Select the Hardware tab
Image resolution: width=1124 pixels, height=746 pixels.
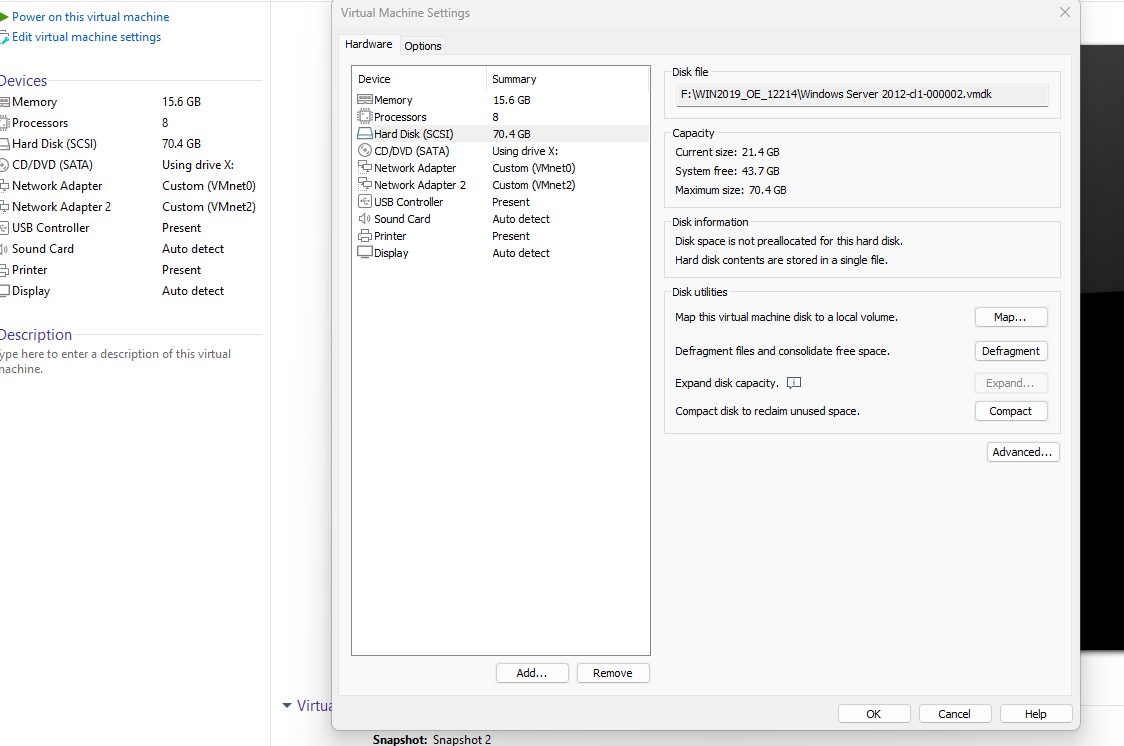click(368, 45)
